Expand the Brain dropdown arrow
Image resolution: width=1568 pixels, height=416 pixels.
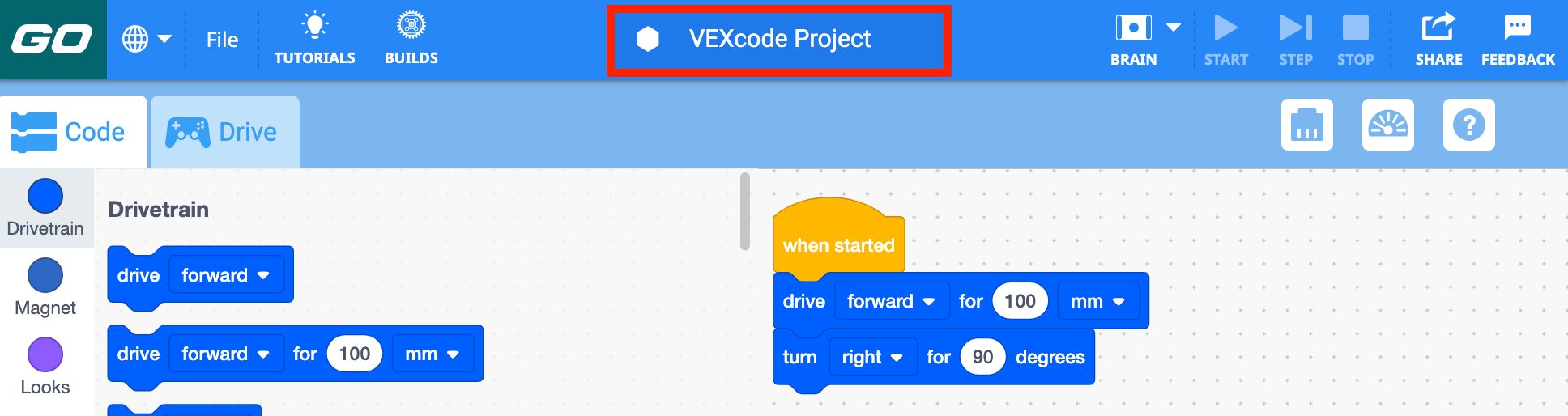(x=1174, y=28)
